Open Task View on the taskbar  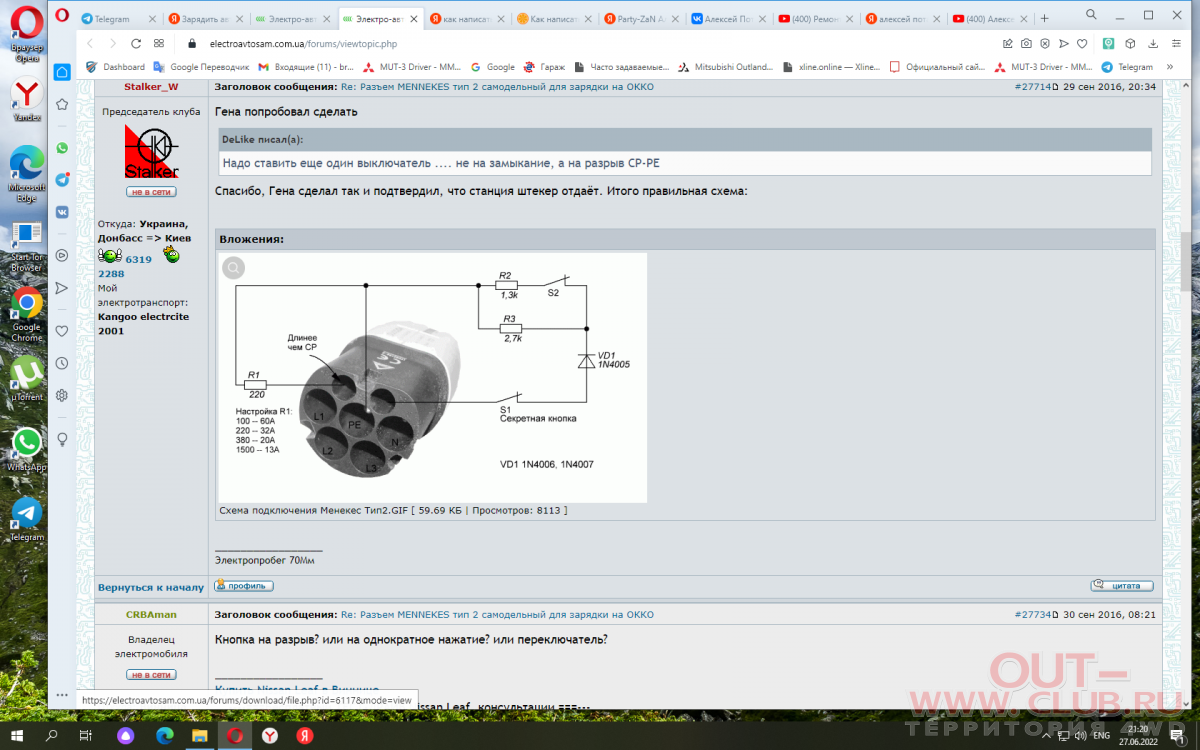86,735
